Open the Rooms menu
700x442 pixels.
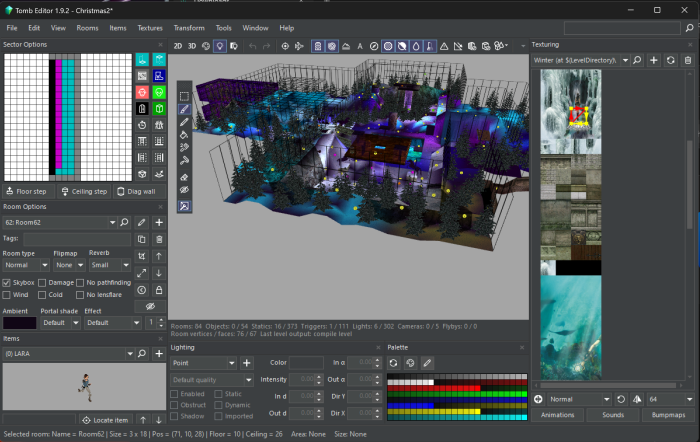tap(88, 28)
